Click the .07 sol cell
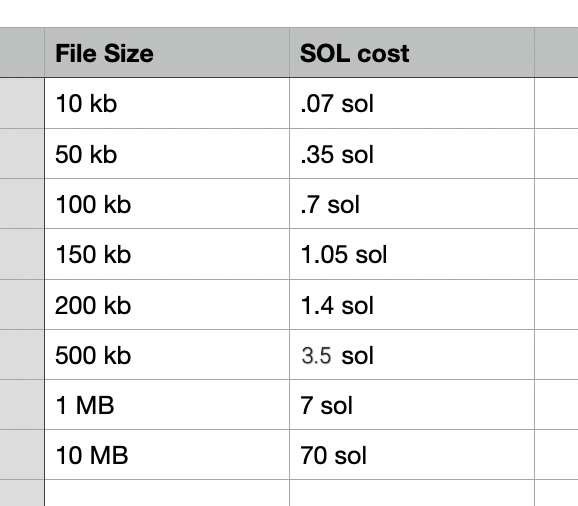 [x=412, y=103]
